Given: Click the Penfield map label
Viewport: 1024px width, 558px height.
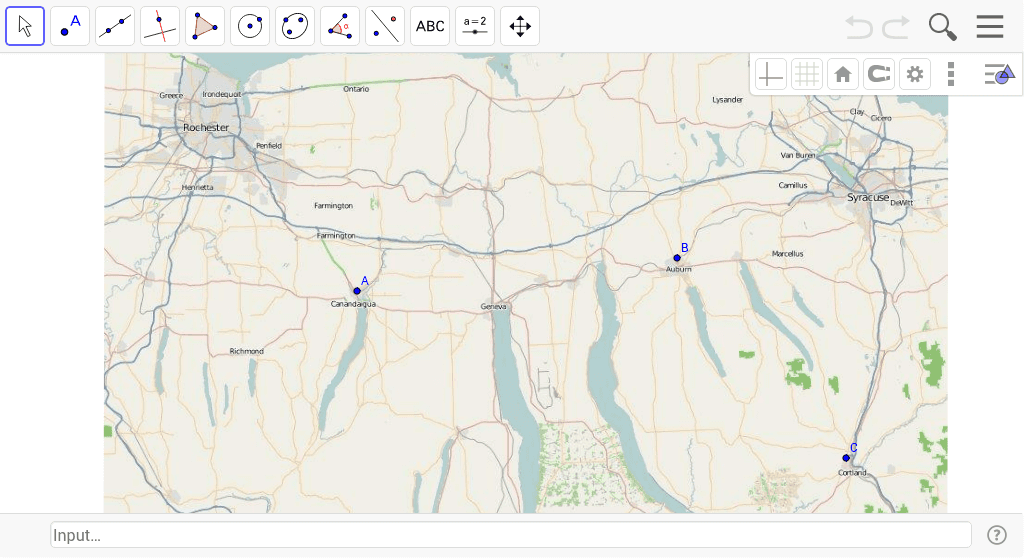Looking at the screenshot, I should [x=268, y=146].
